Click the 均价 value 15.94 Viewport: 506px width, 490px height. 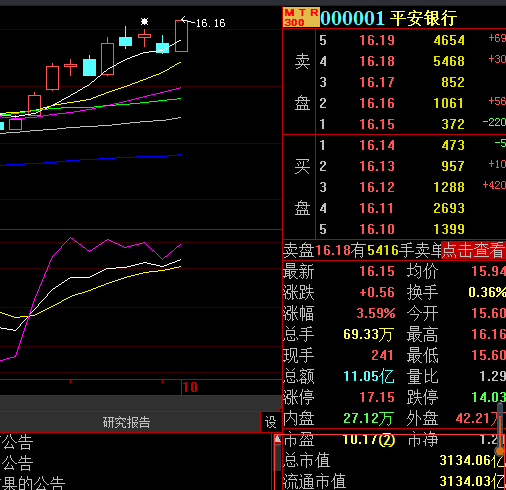point(489,271)
